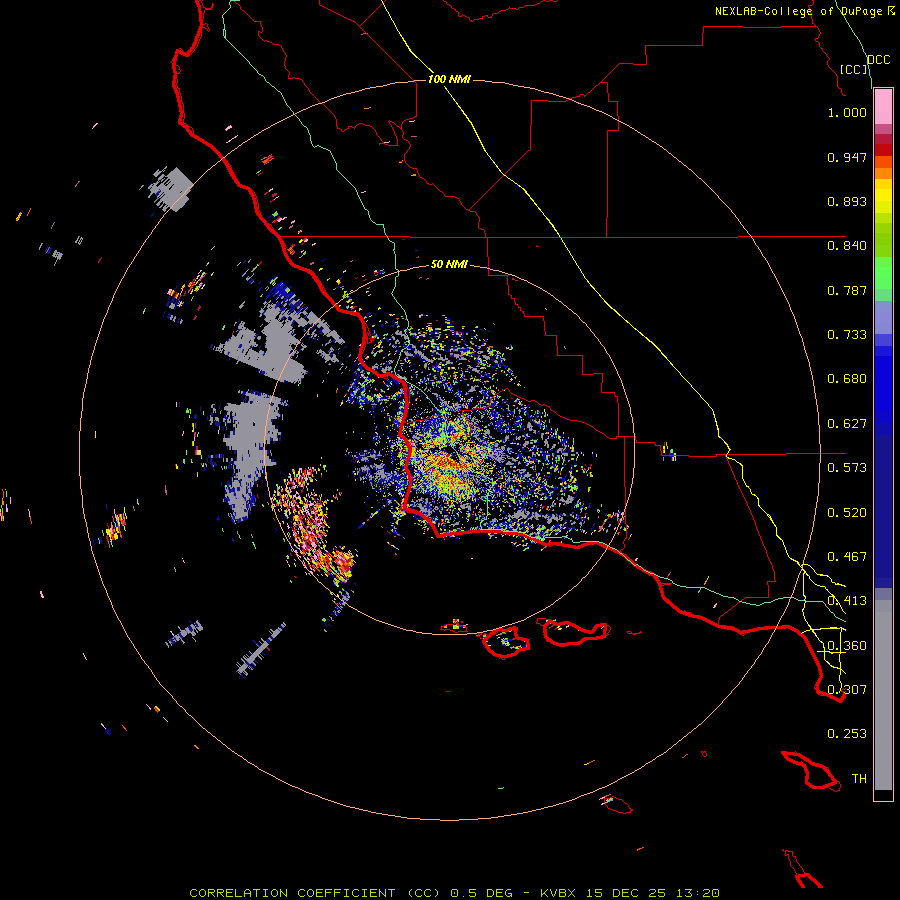900x900 pixels.
Task: Click the 1.000 value on the color scale
Action: [847, 112]
